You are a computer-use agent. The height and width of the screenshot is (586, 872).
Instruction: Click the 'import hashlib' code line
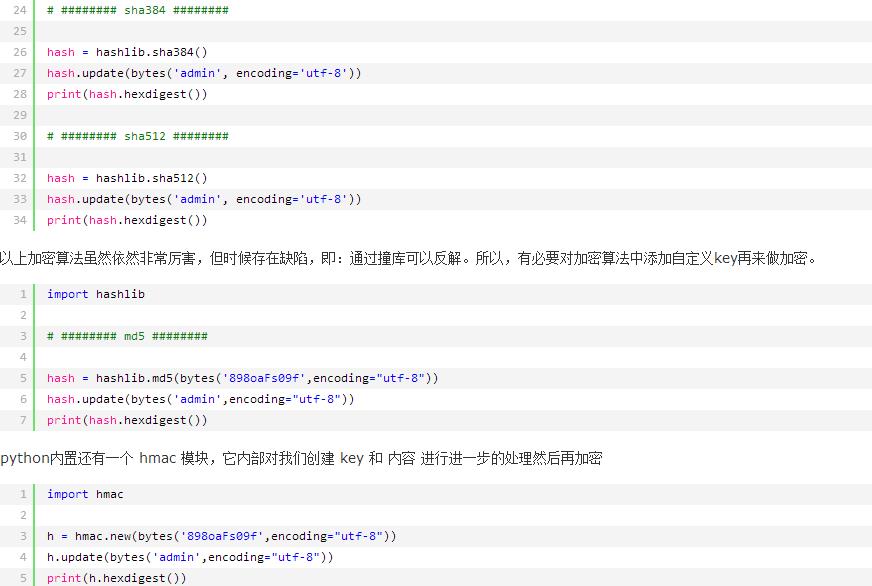[x=96, y=294]
